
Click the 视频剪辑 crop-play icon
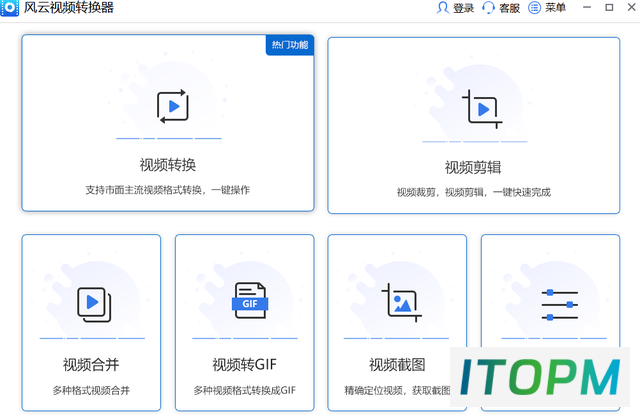coord(482,109)
